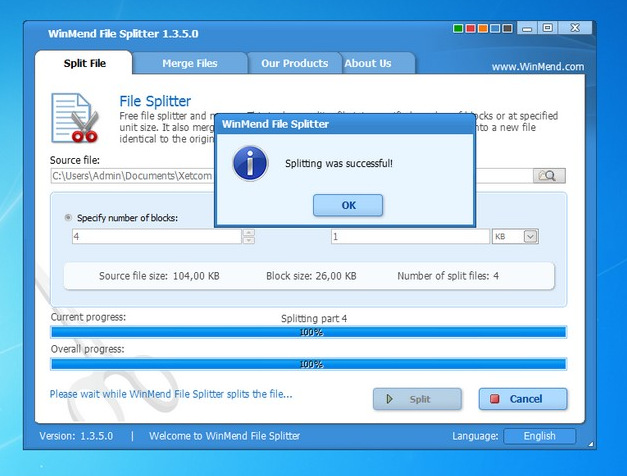
Task: Open the Our Products tab
Action: pyautogui.click(x=295, y=63)
